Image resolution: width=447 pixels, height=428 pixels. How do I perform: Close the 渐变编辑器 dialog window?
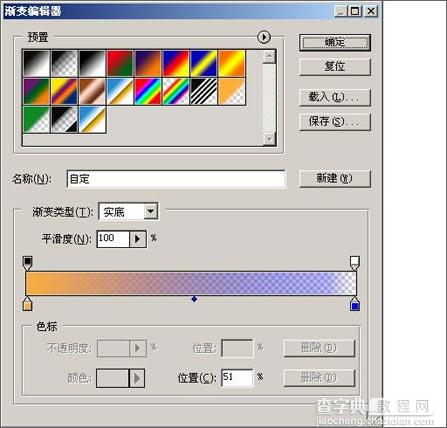[371, 11]
